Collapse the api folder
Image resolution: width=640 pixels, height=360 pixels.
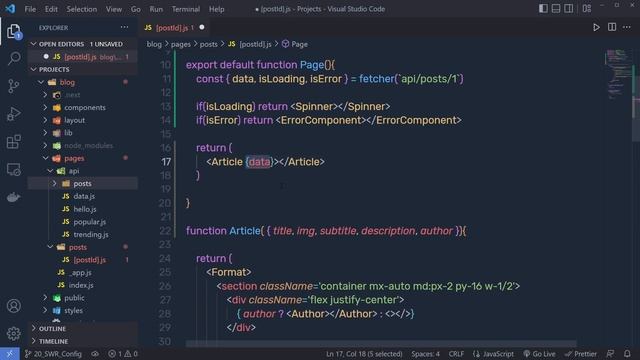pos(82,171)
